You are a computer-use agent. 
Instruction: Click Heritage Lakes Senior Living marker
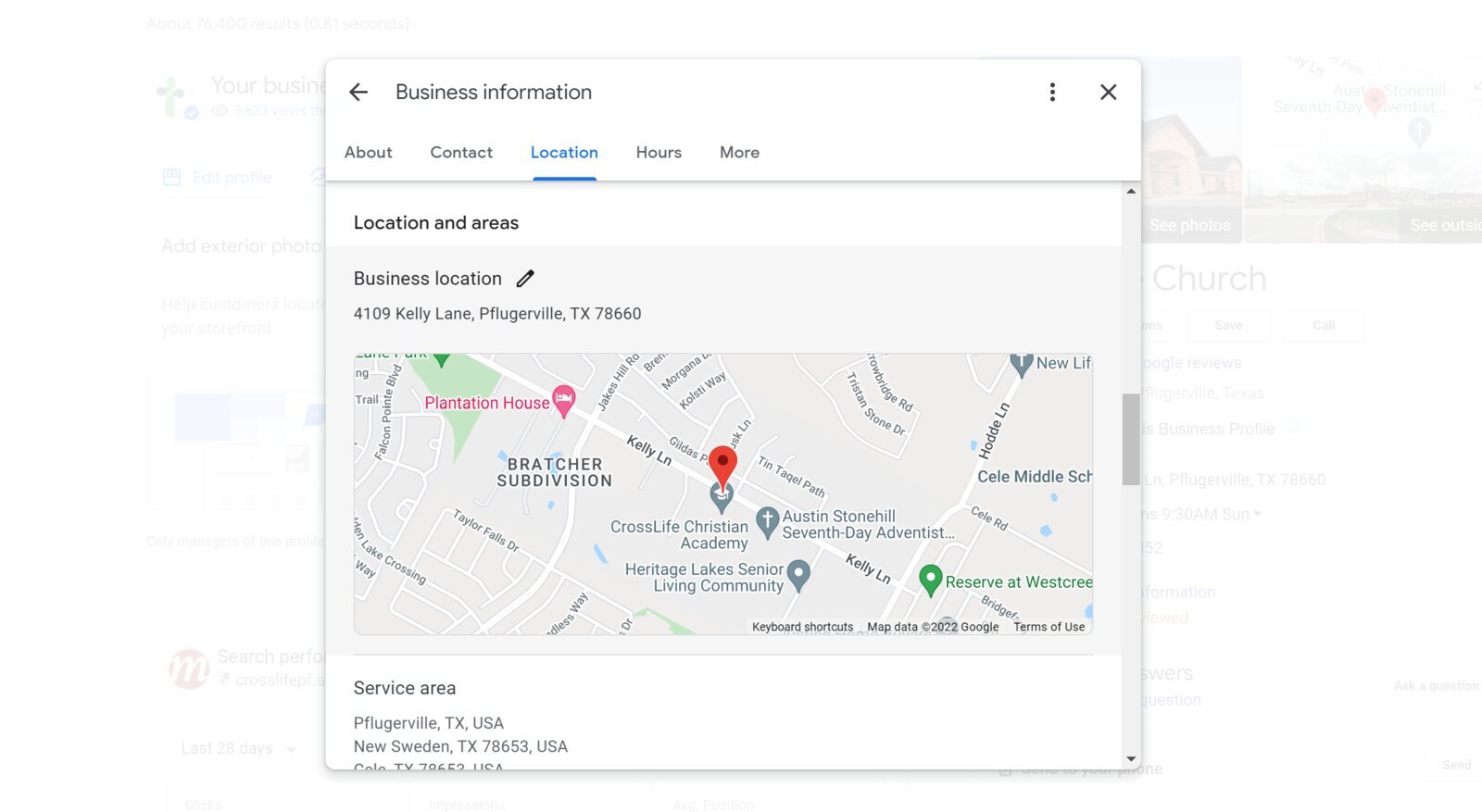tap(798, 575)
